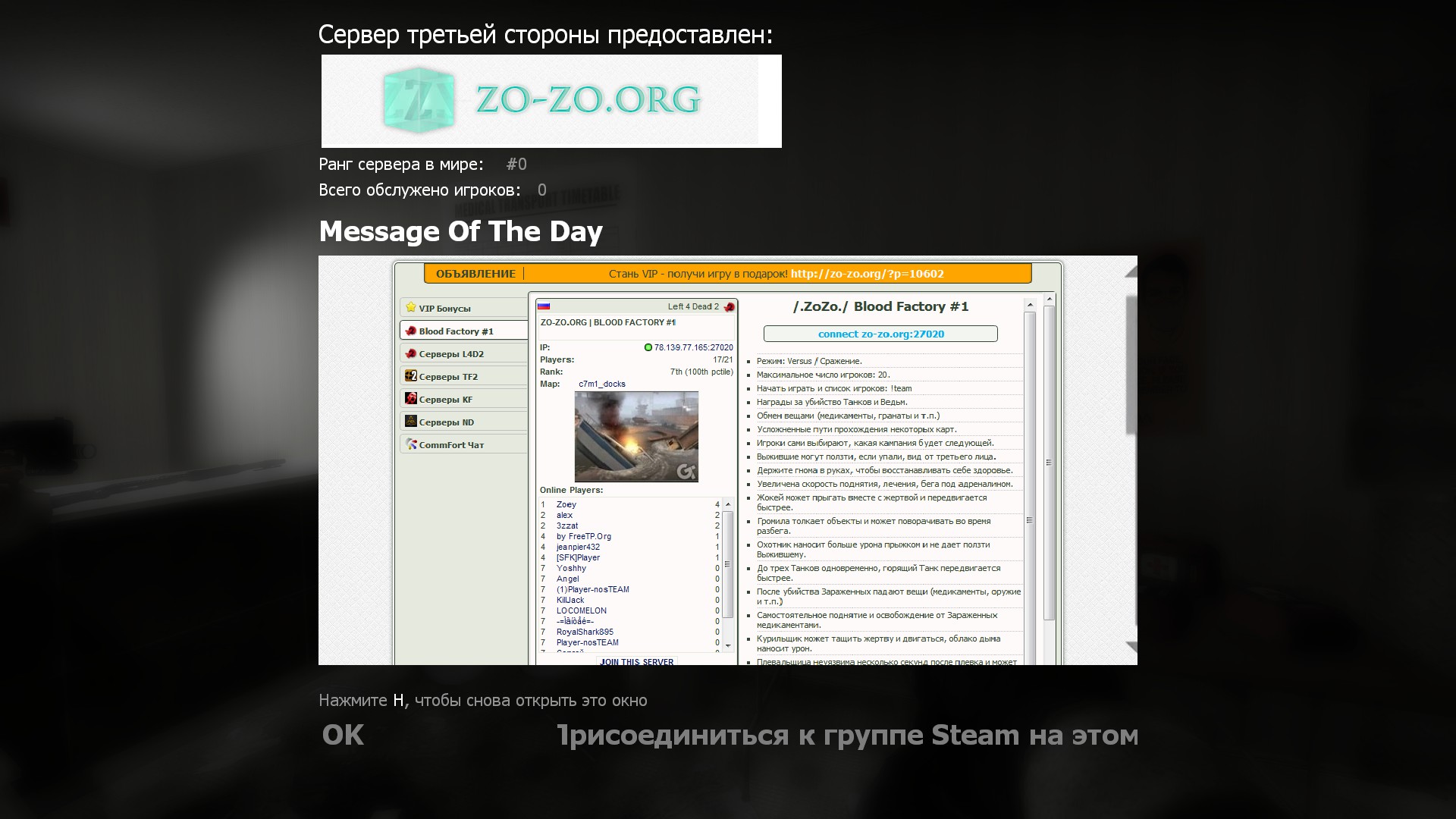Click the Серверы TF2 icon
Viewport: 1456px width, 819px height.
click(x=411, y=376)
